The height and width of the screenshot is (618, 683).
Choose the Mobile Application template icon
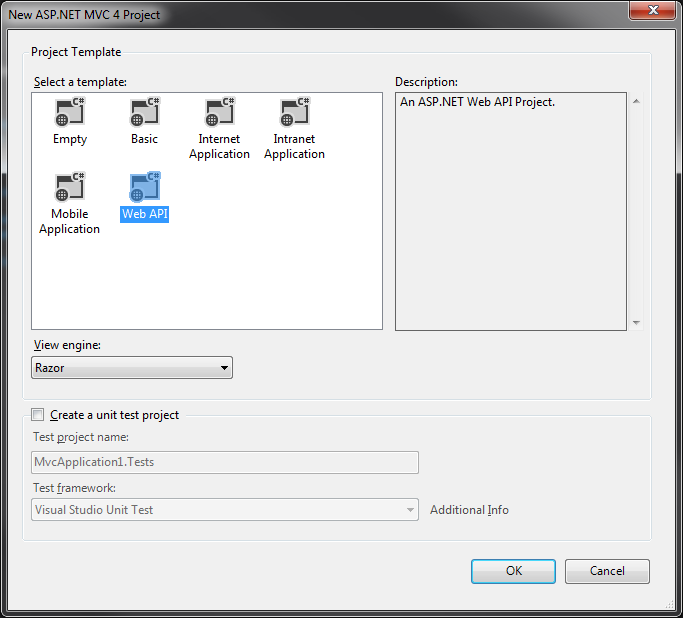tap(70, 188)
